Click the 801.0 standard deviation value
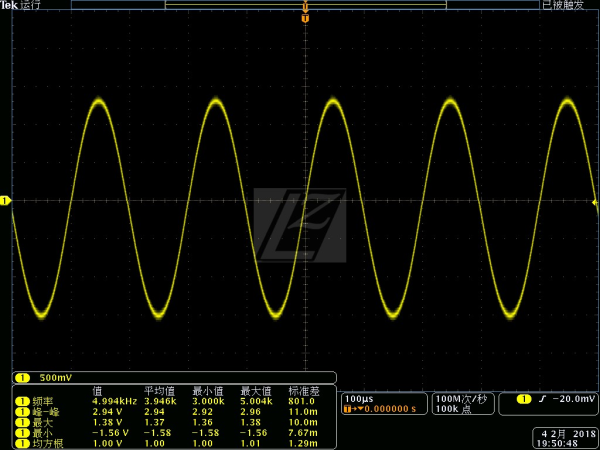Image resolution: width=600 pixels, height=450 pixels. pos(302,401)
